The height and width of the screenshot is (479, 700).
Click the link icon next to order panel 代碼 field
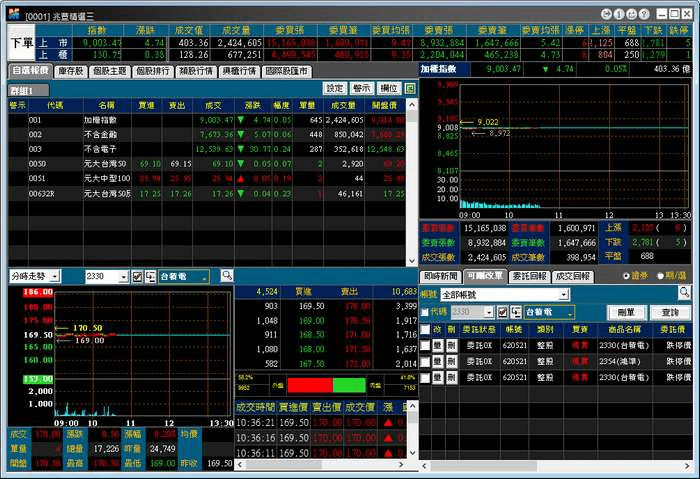(x=517, y=312)
